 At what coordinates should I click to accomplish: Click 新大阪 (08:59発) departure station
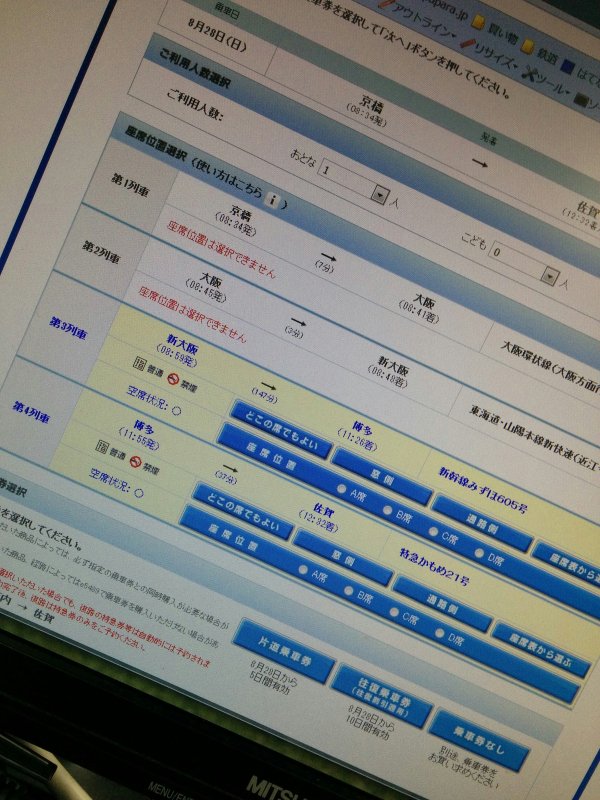(180, 349)
